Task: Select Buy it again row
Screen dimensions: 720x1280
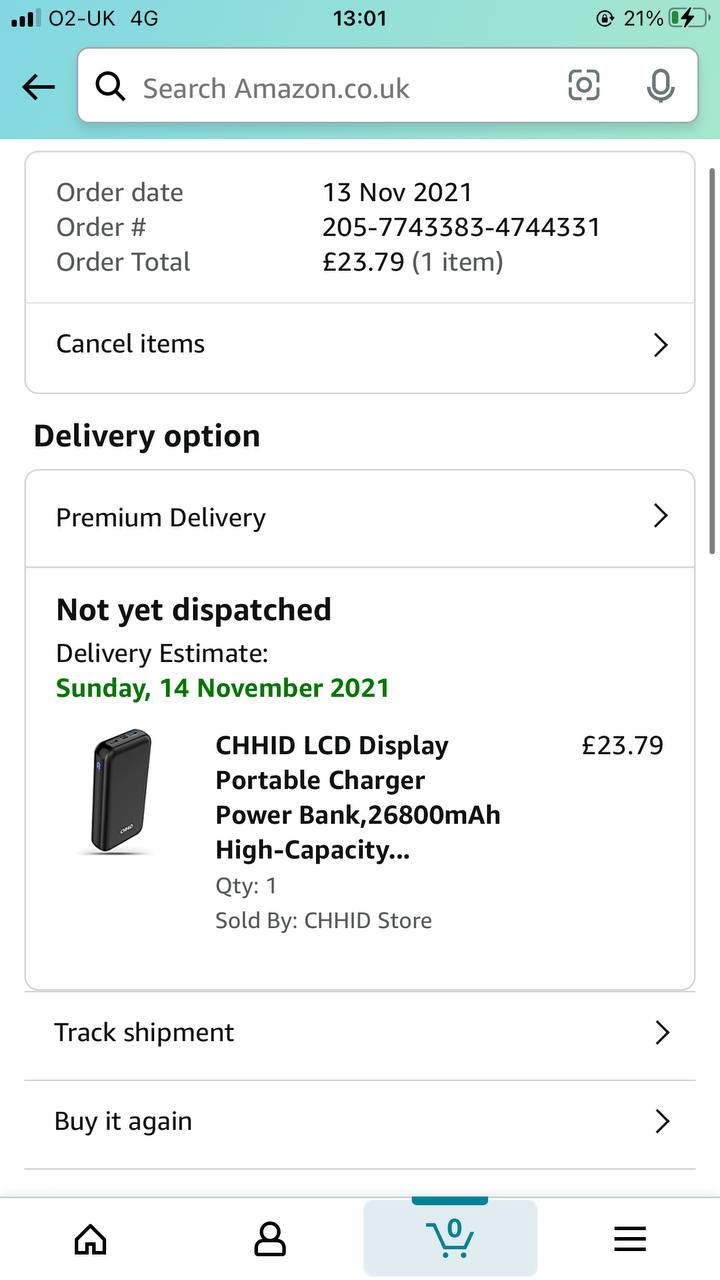Action: 300,1122
